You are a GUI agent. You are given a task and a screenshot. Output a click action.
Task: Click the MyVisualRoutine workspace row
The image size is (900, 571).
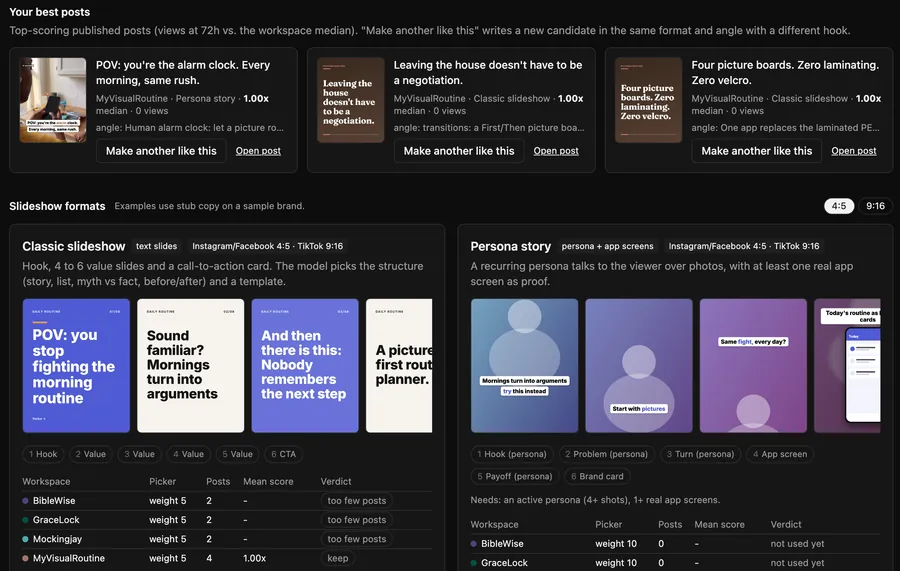click(x=227, y=558)
